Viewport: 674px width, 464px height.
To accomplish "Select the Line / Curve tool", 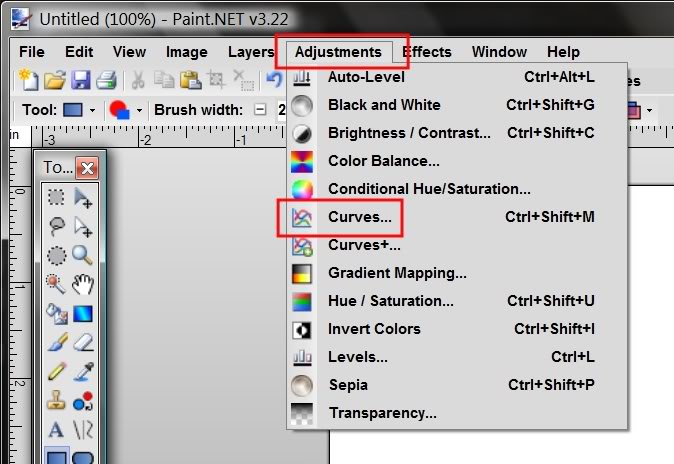I will click(83, 429).
